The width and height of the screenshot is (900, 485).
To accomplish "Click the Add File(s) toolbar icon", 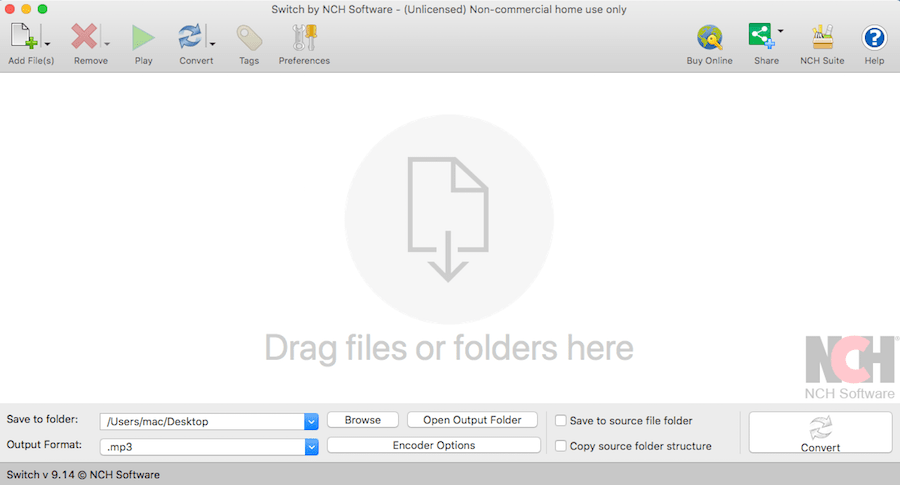I will click(24, 37).
